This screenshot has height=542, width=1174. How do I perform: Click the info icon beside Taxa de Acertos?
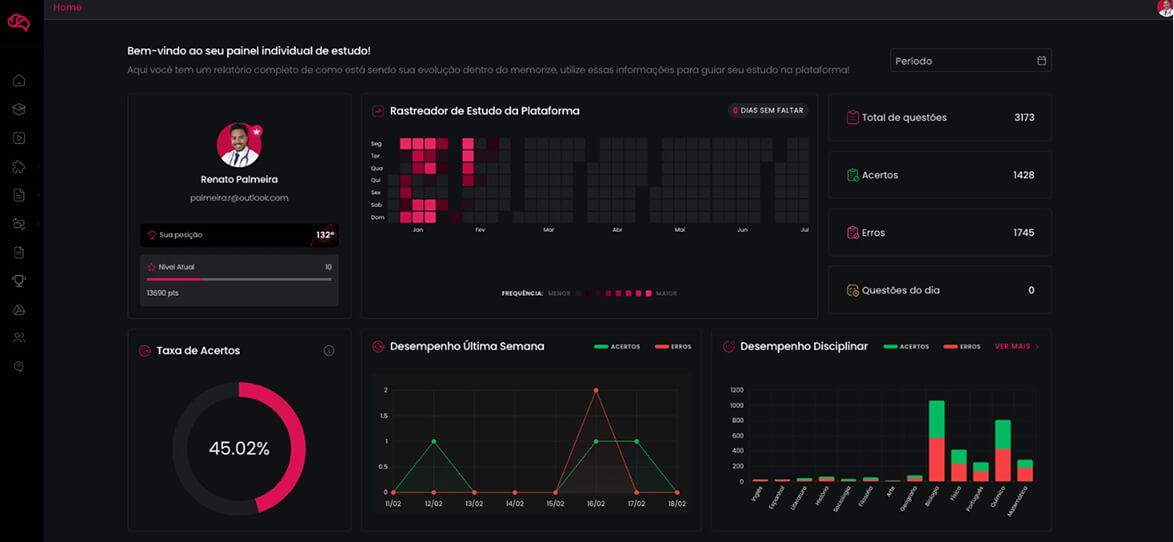point(329,351)
